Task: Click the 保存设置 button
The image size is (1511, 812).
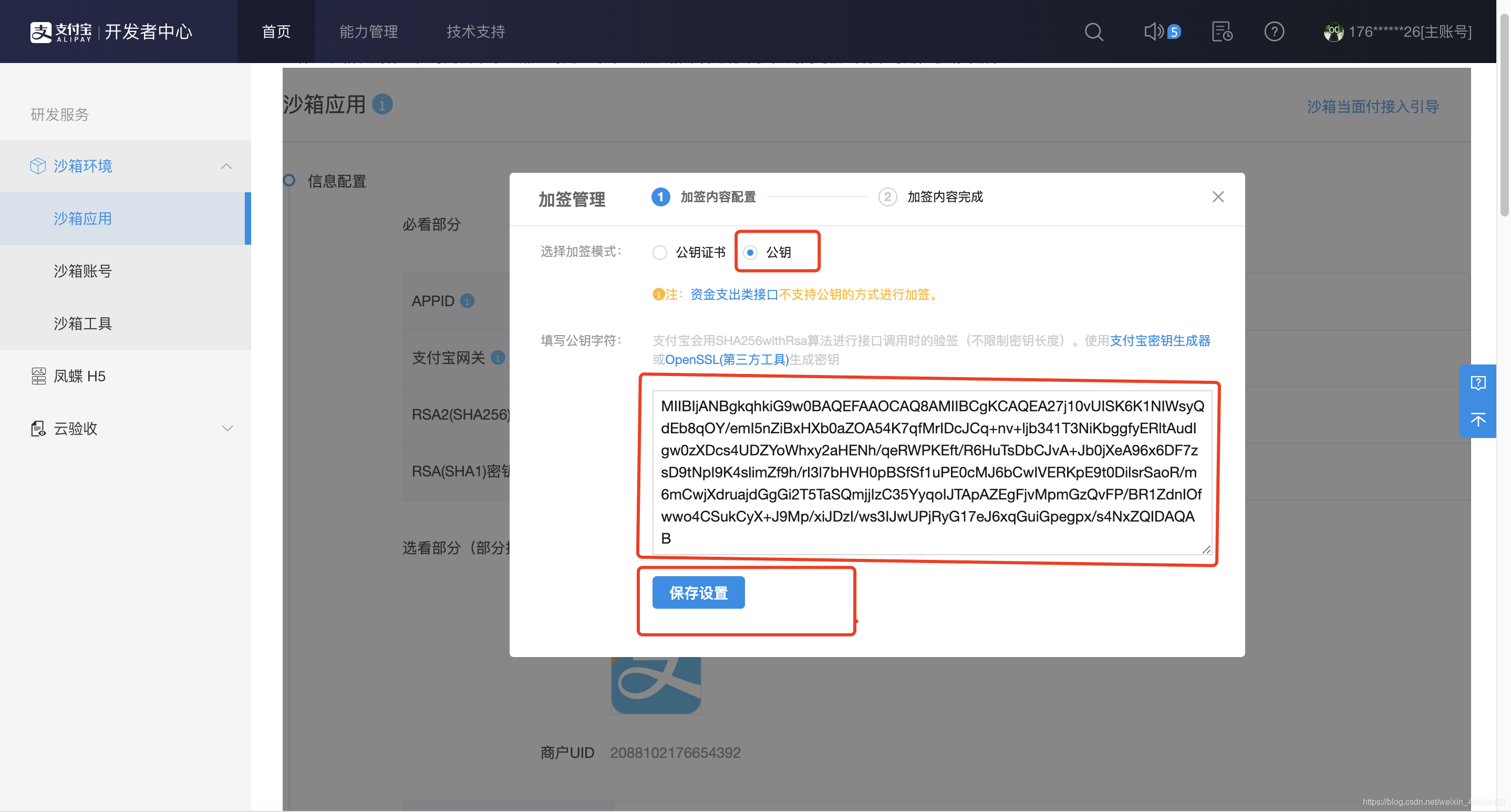Action: point(699,593)
